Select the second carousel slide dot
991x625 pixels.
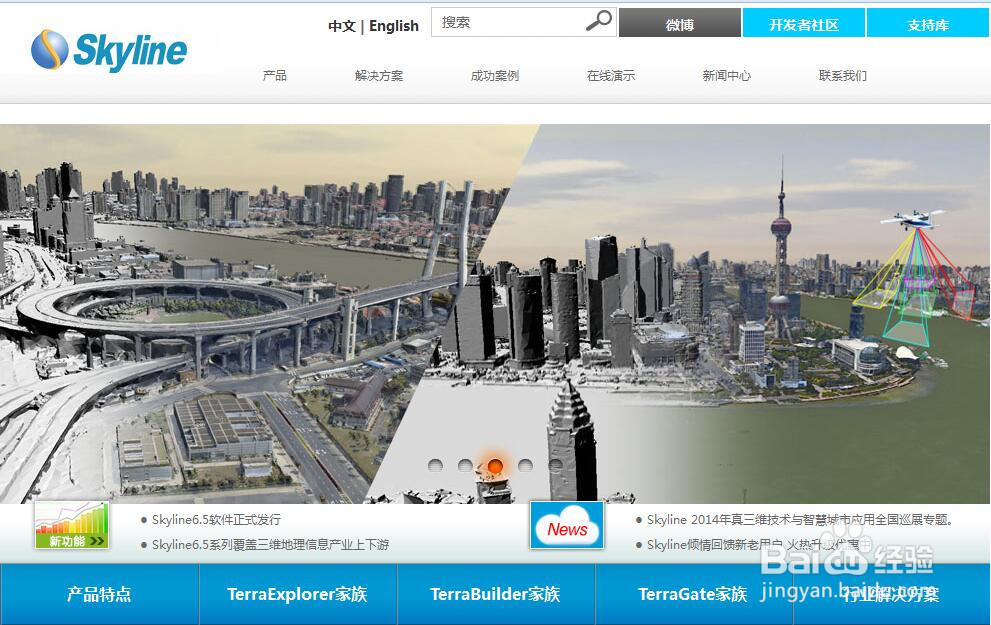[x=465, y=466]
